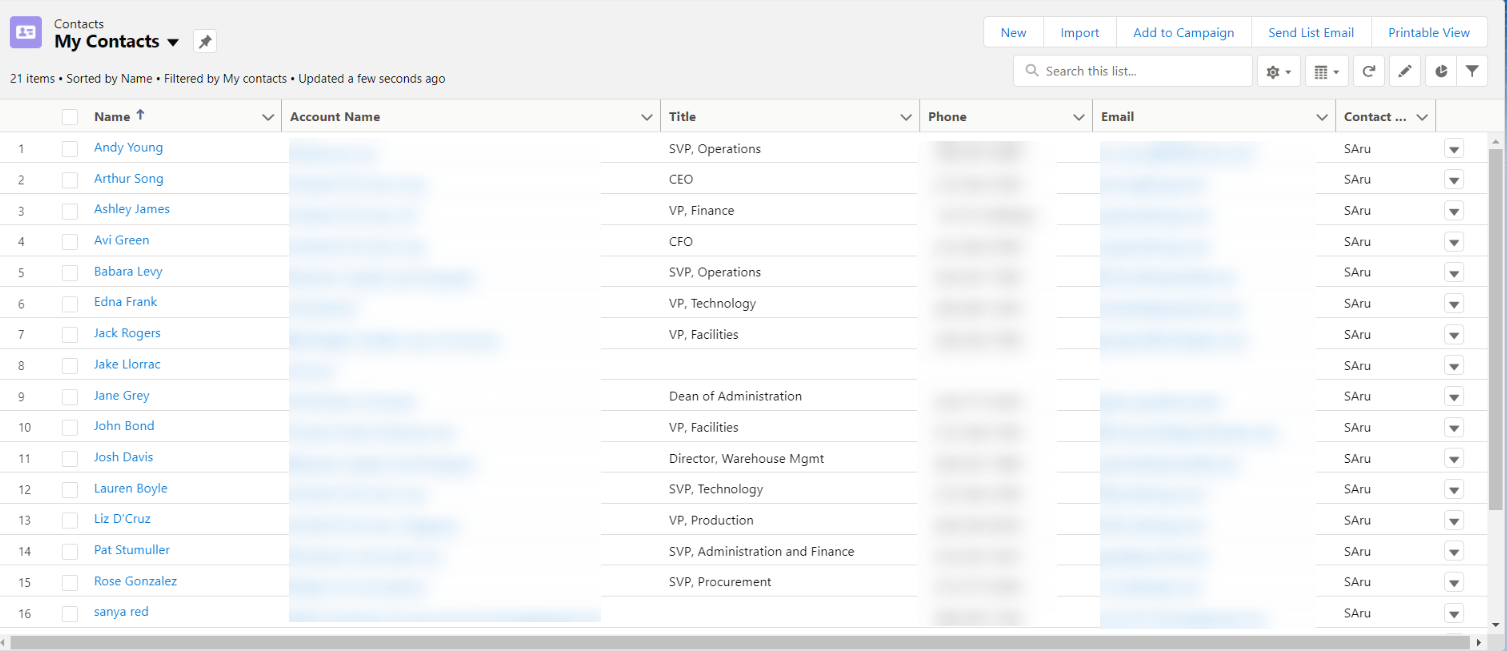Screen dimensions: 1507x651
Task: Open Jack Rogers contact record
Action: 126,332
